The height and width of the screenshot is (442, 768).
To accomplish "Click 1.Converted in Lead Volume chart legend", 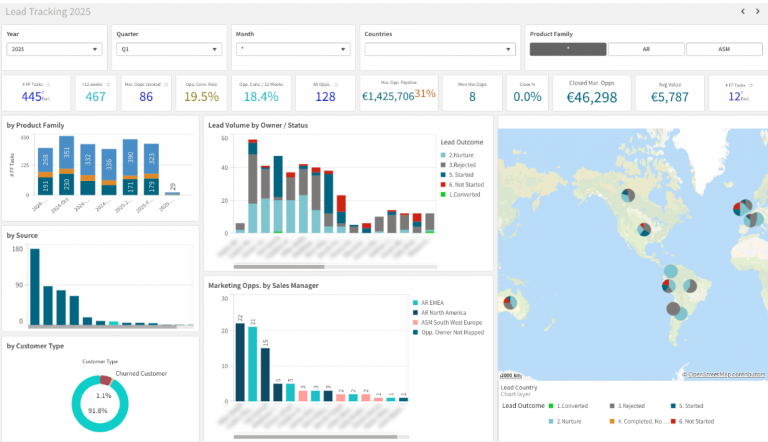I will click(x=460, y=195).
